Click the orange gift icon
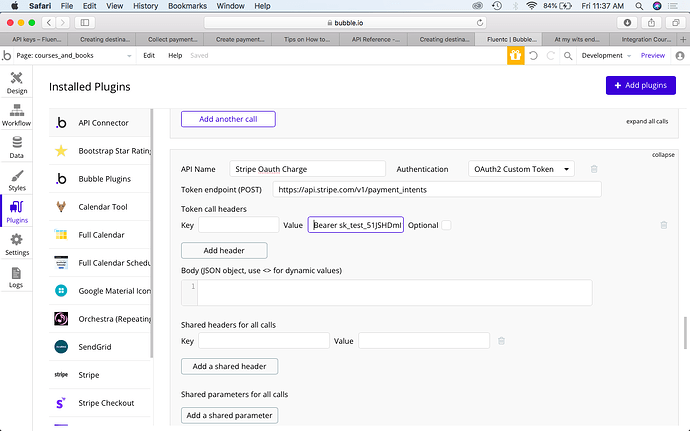This screenshot has width=690, height=431. (x=515, y=55)
